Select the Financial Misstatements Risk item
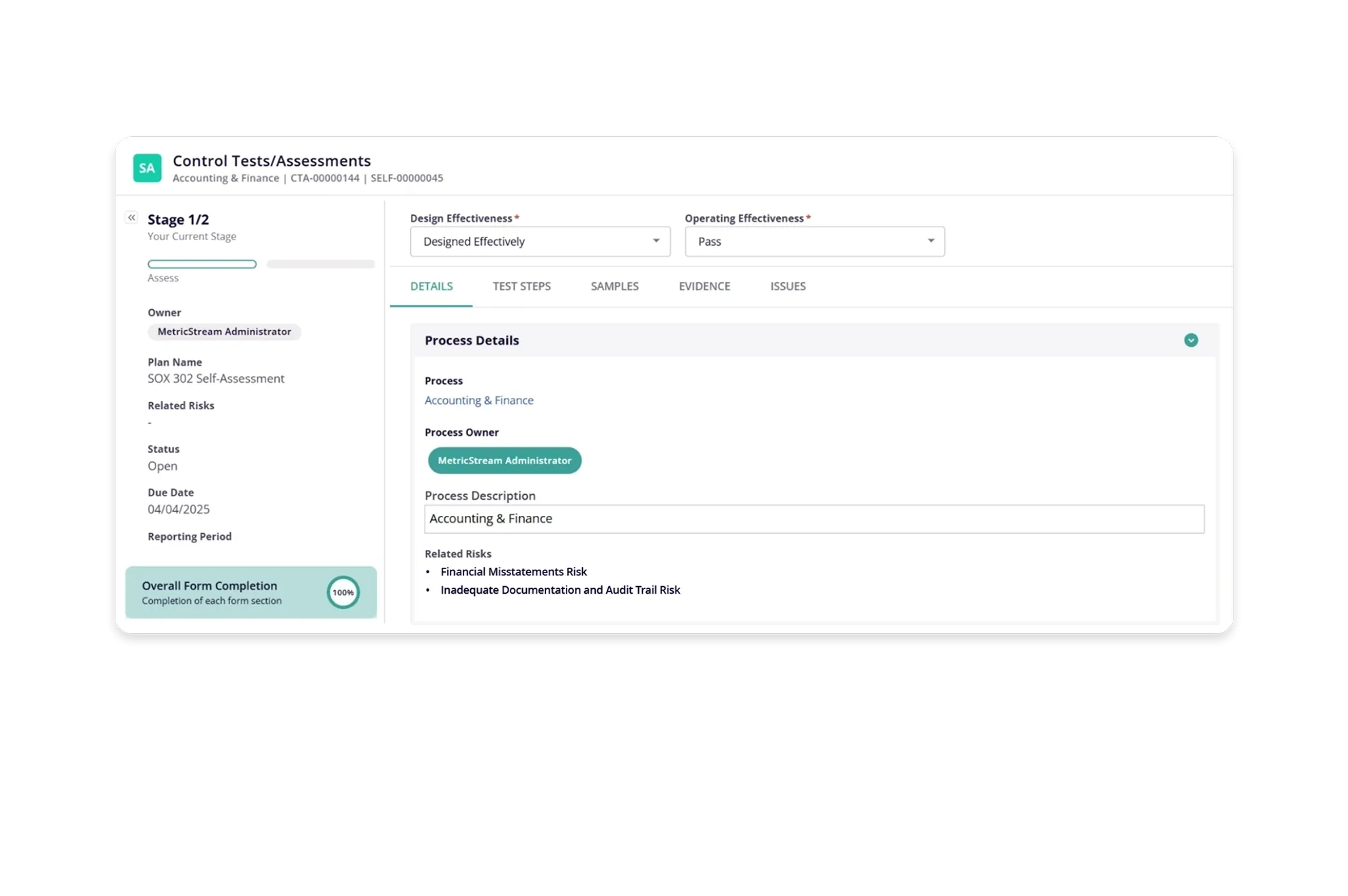Viewport: 1348px width, 896px height. [513, 572]
